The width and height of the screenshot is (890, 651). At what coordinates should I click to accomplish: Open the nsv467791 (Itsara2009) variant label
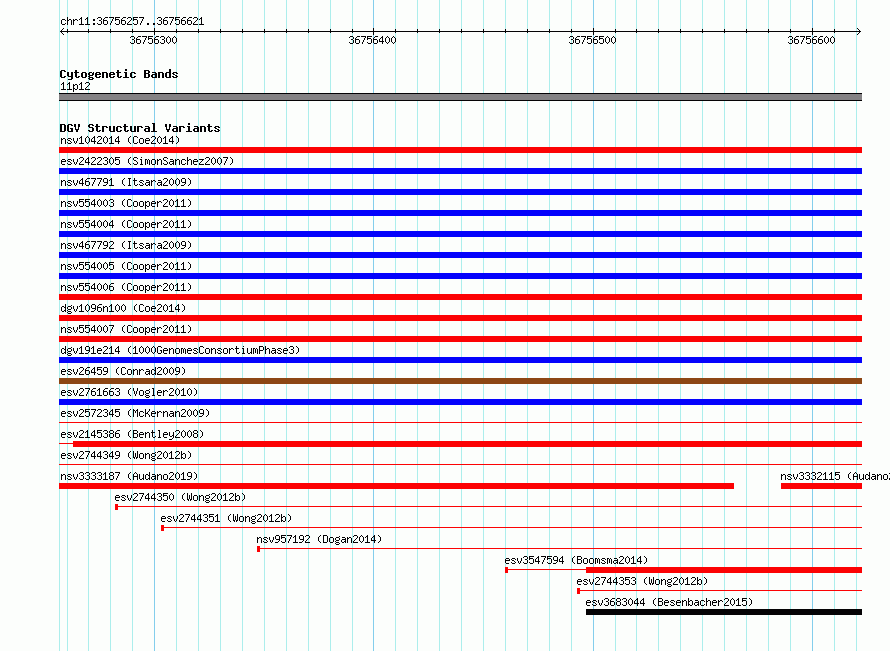coord(126,182)
